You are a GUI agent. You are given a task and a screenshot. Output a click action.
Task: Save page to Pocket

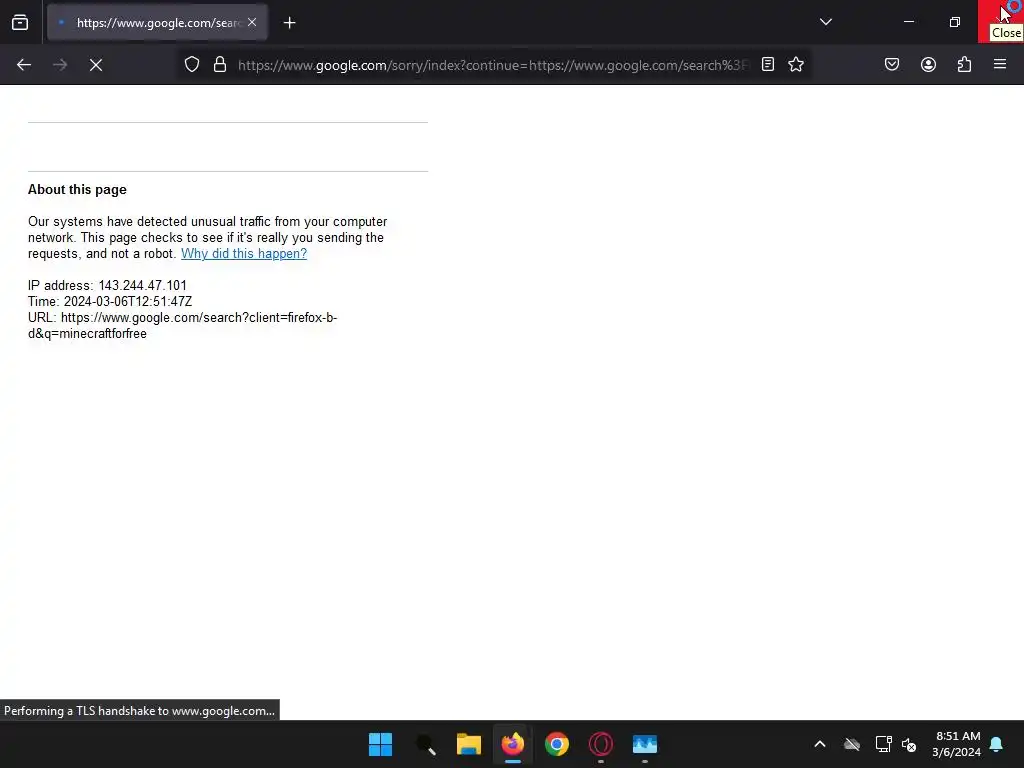coord(892,65)
